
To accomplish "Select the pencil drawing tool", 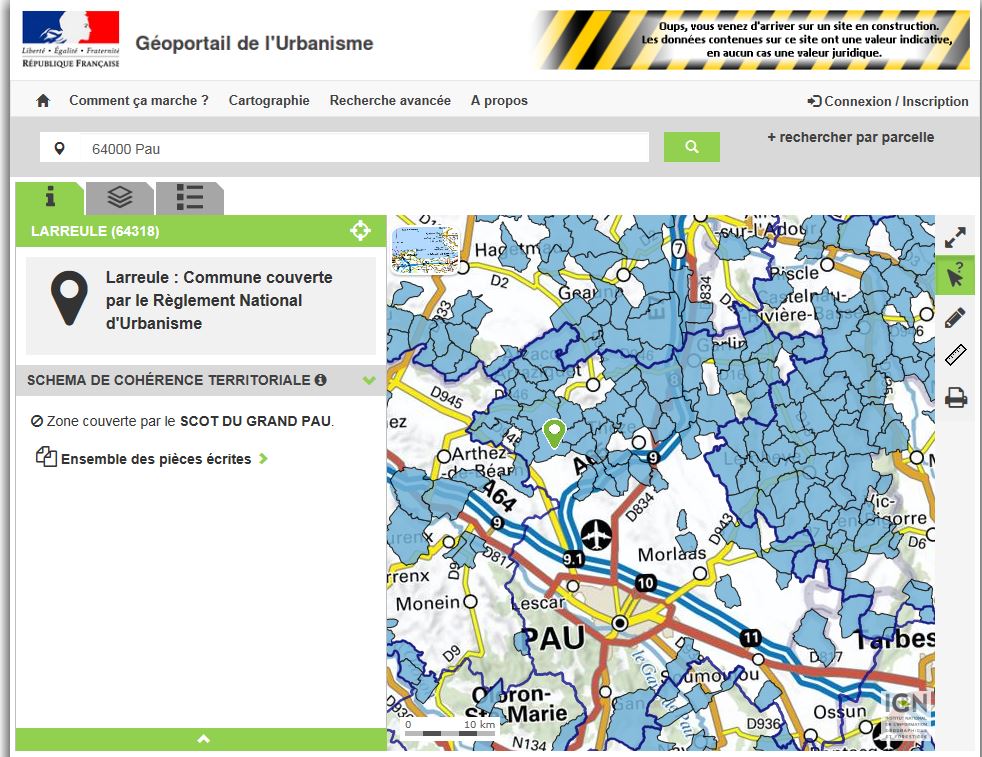I will pyautogui.click(x=955, y=317).
